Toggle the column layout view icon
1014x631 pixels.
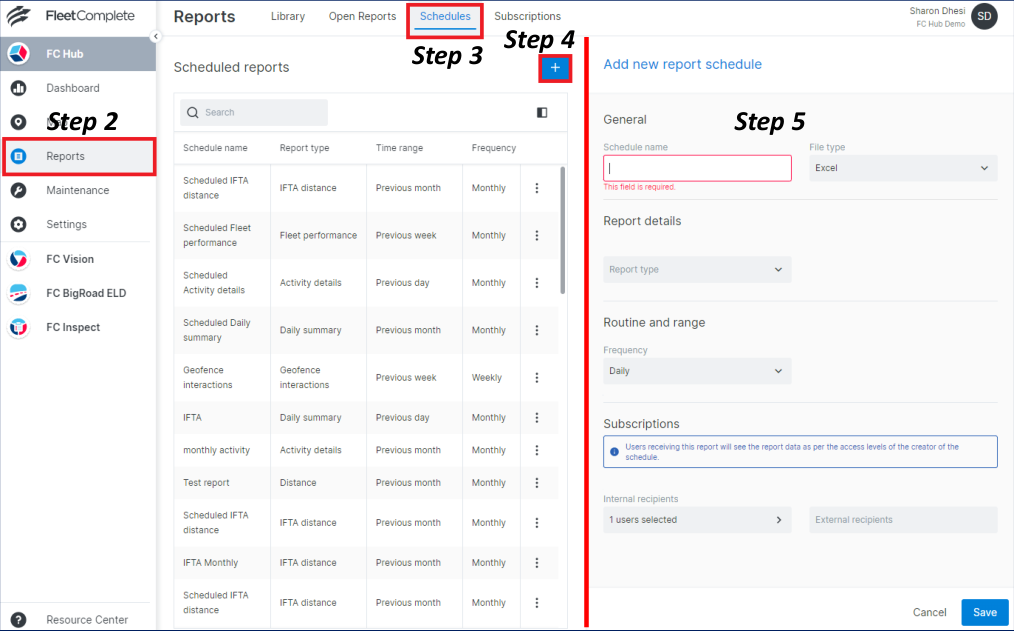click(542, 113)
